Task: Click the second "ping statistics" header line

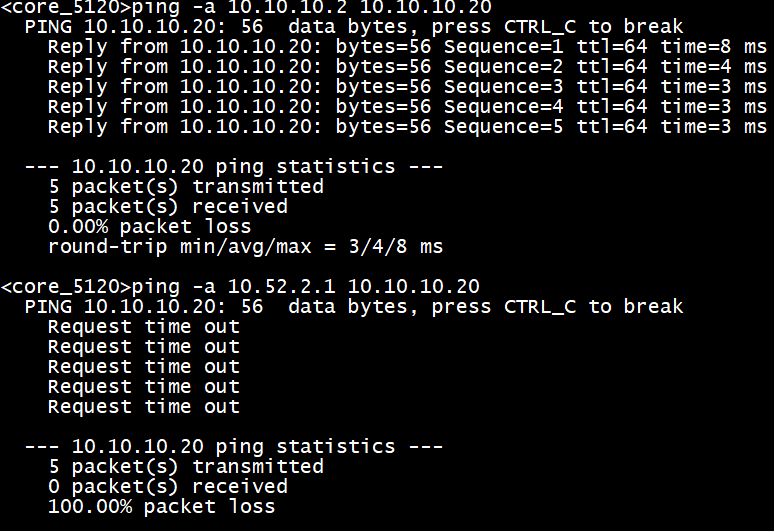Action: click(x=233, y=447)
